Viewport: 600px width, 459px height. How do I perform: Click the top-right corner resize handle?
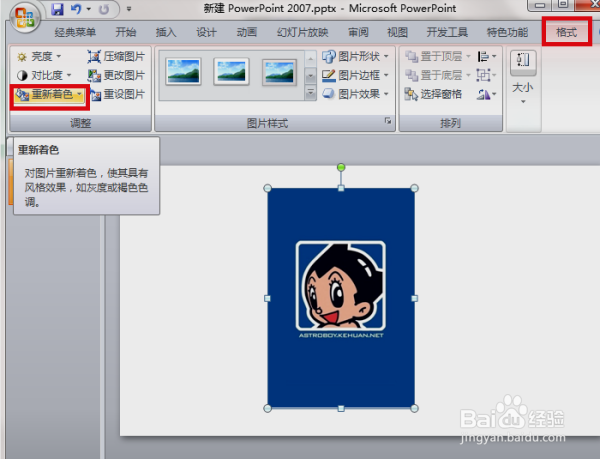414,188
